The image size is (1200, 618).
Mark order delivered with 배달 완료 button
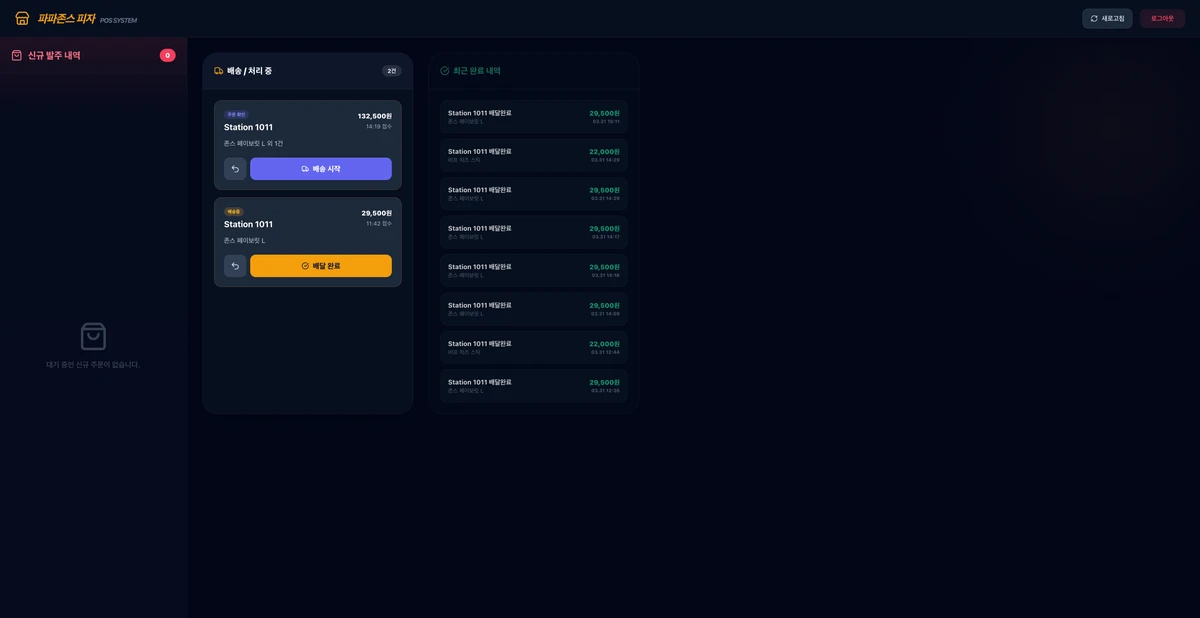[320, 266]
